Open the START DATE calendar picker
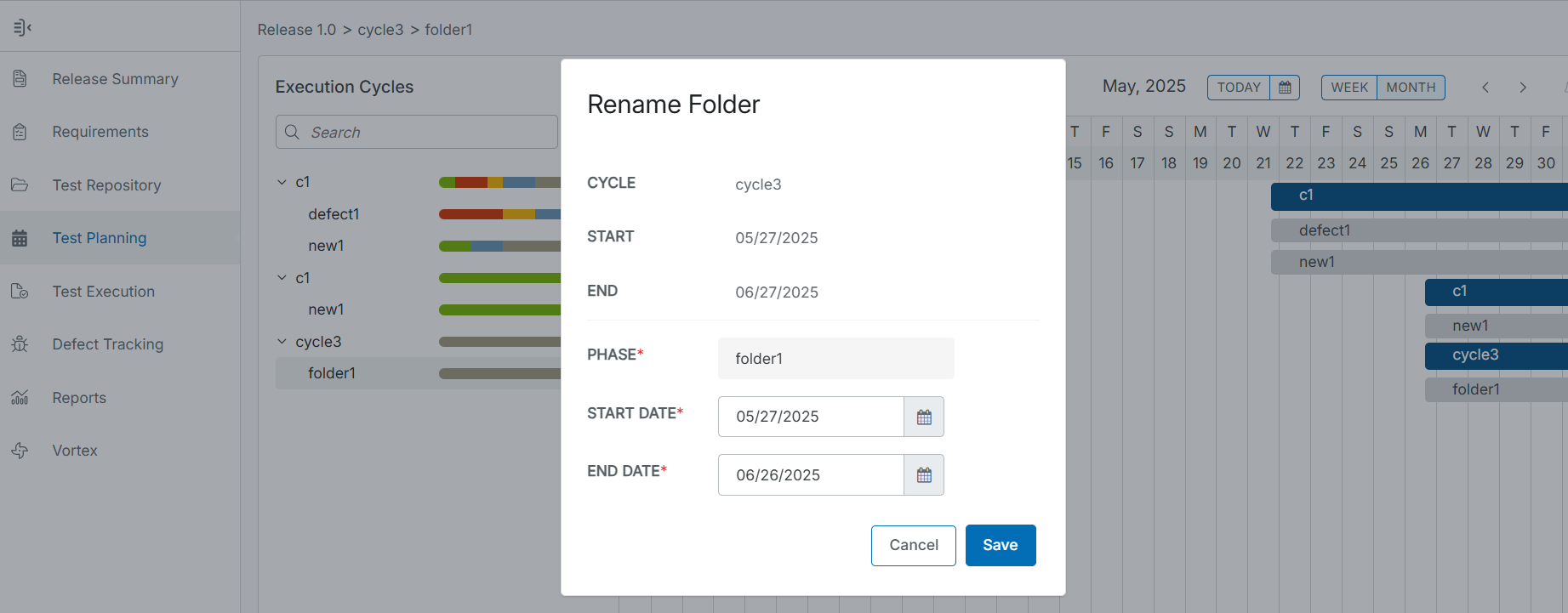 point(924,417)
